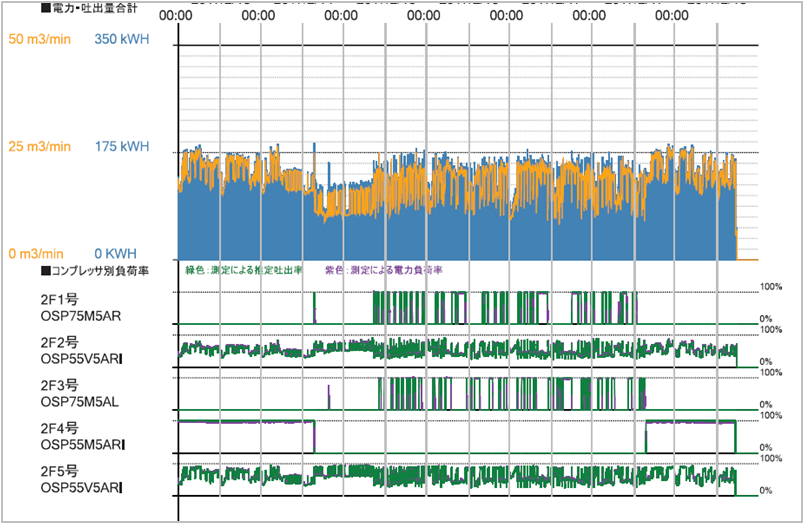Image resolution: width=804 pixels, height=524 pixels.
Task: Click the 2F5号 load rate graph
Action: click(468, 479)
